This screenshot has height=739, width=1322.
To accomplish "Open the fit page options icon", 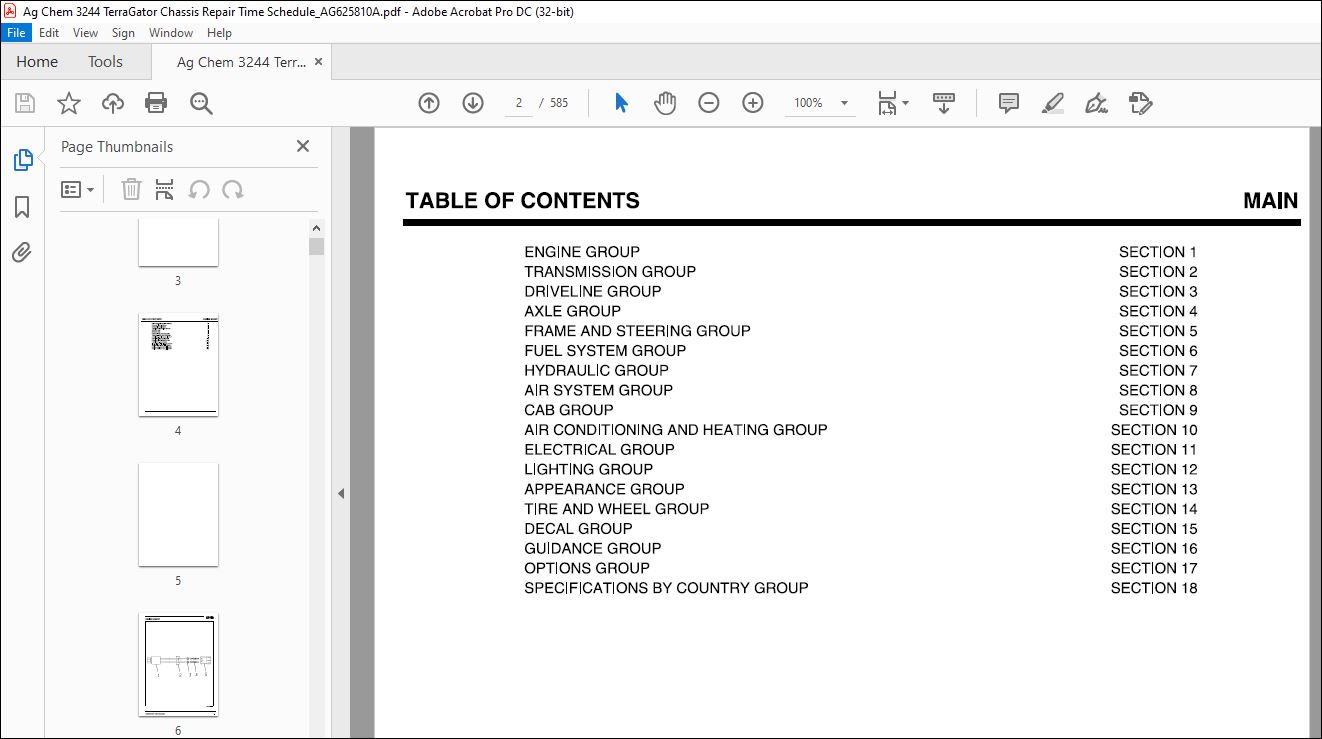I will [893, 103].
